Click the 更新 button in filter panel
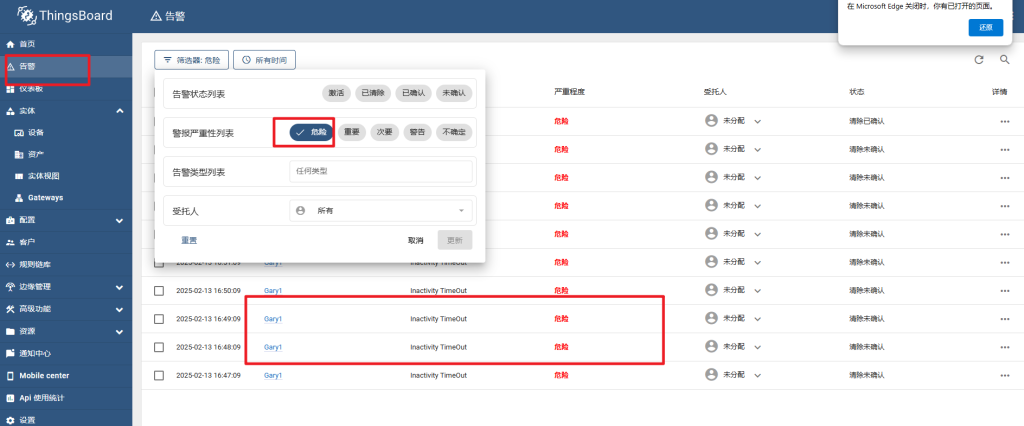Image resolution: width=1024 pixels, height=426 pixels. [x=455, y=240]
